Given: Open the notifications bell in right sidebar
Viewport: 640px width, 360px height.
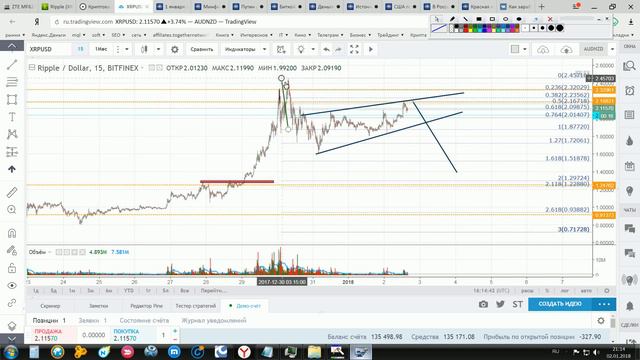Looking at the screenshot, I should (630, 306).
